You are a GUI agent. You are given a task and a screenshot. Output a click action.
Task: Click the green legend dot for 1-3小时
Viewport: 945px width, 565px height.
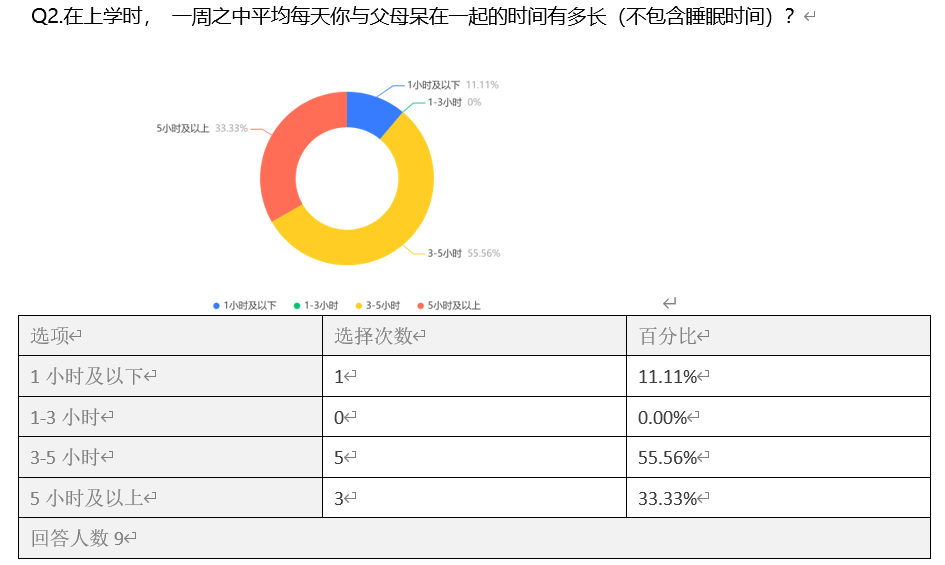297,305
